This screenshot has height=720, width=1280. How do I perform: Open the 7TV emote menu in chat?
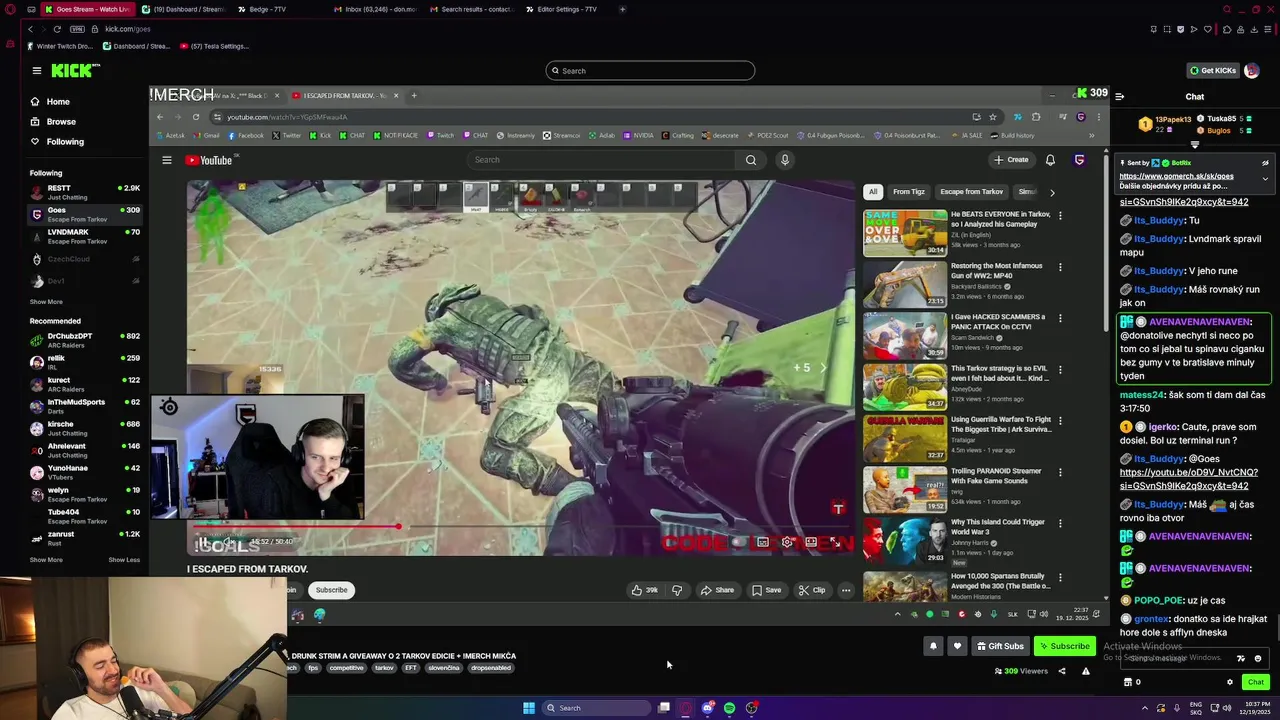click(x=1241, y=658)
